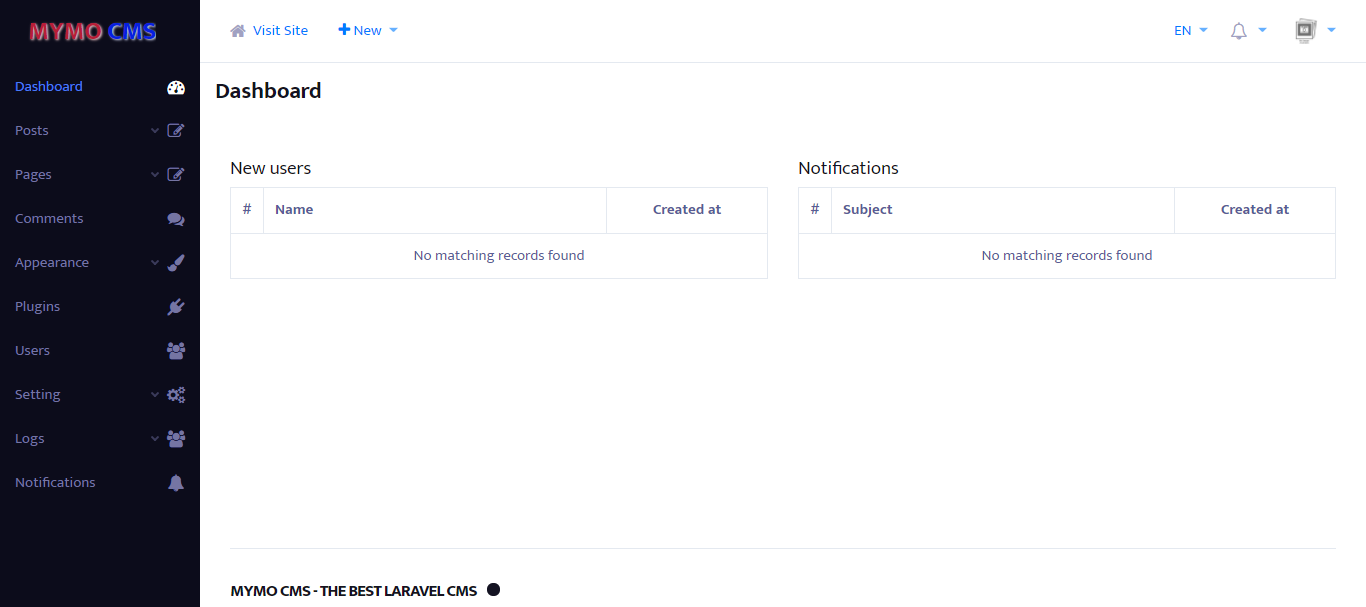Click MYMO CMS - THE BEST LARAVEL CMS text

click(354, 591)
